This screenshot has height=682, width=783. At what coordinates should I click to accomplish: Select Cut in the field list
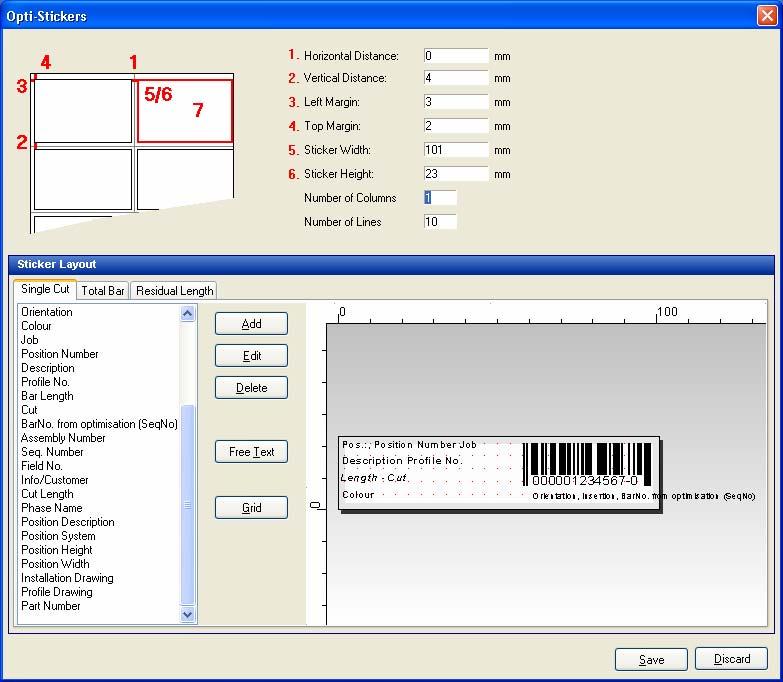point(29,410)
